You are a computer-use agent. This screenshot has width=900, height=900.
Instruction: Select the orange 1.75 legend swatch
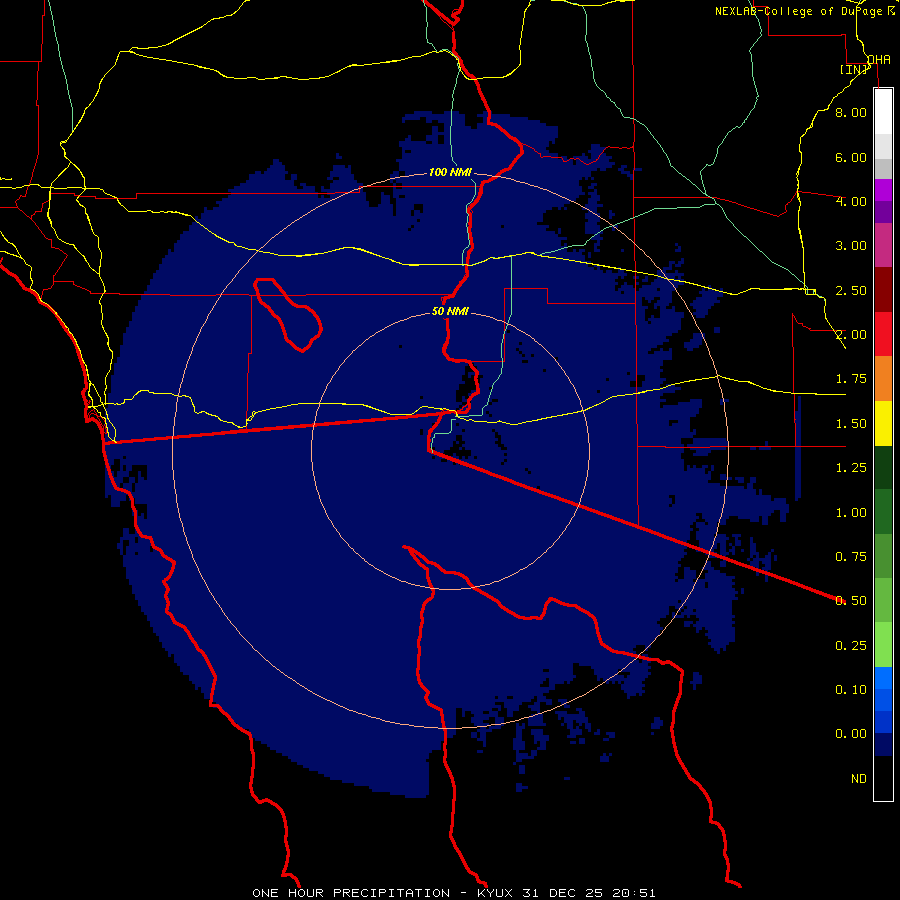coord(883,379)
